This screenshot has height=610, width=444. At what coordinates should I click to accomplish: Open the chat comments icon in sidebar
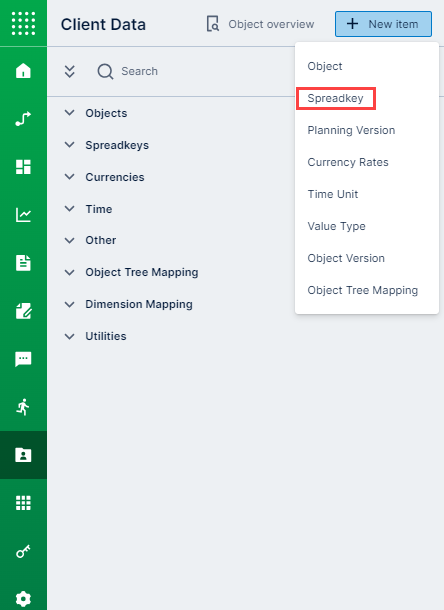pyautogui.click(x=23, y=359)
